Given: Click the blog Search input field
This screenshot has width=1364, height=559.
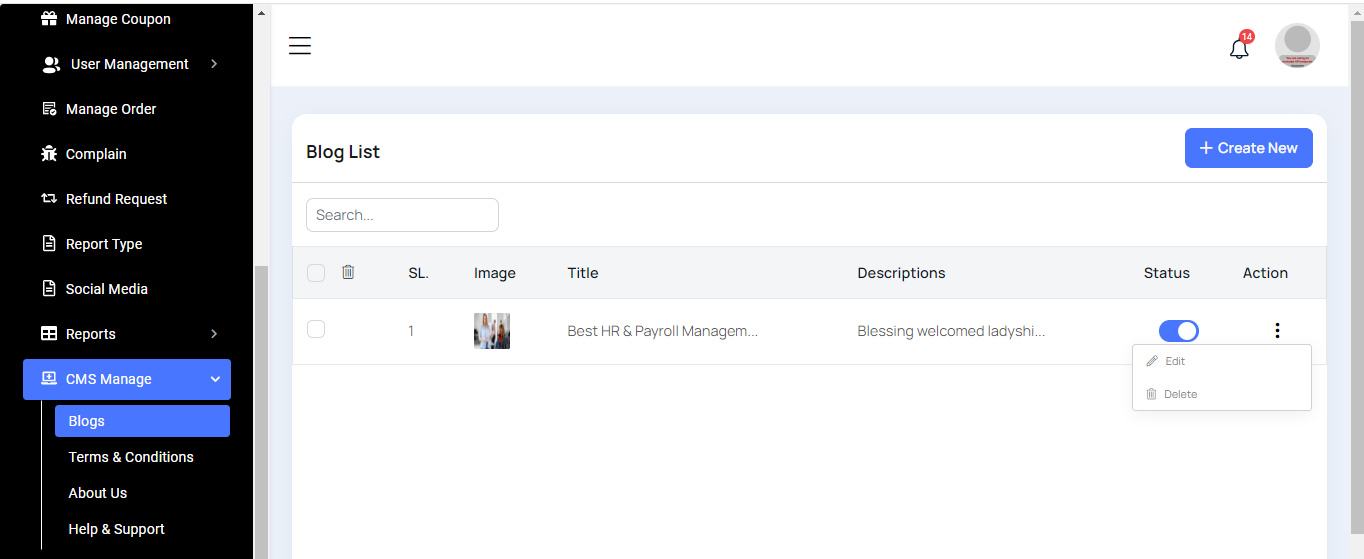Looking at the screenshot, I should 402,215.
